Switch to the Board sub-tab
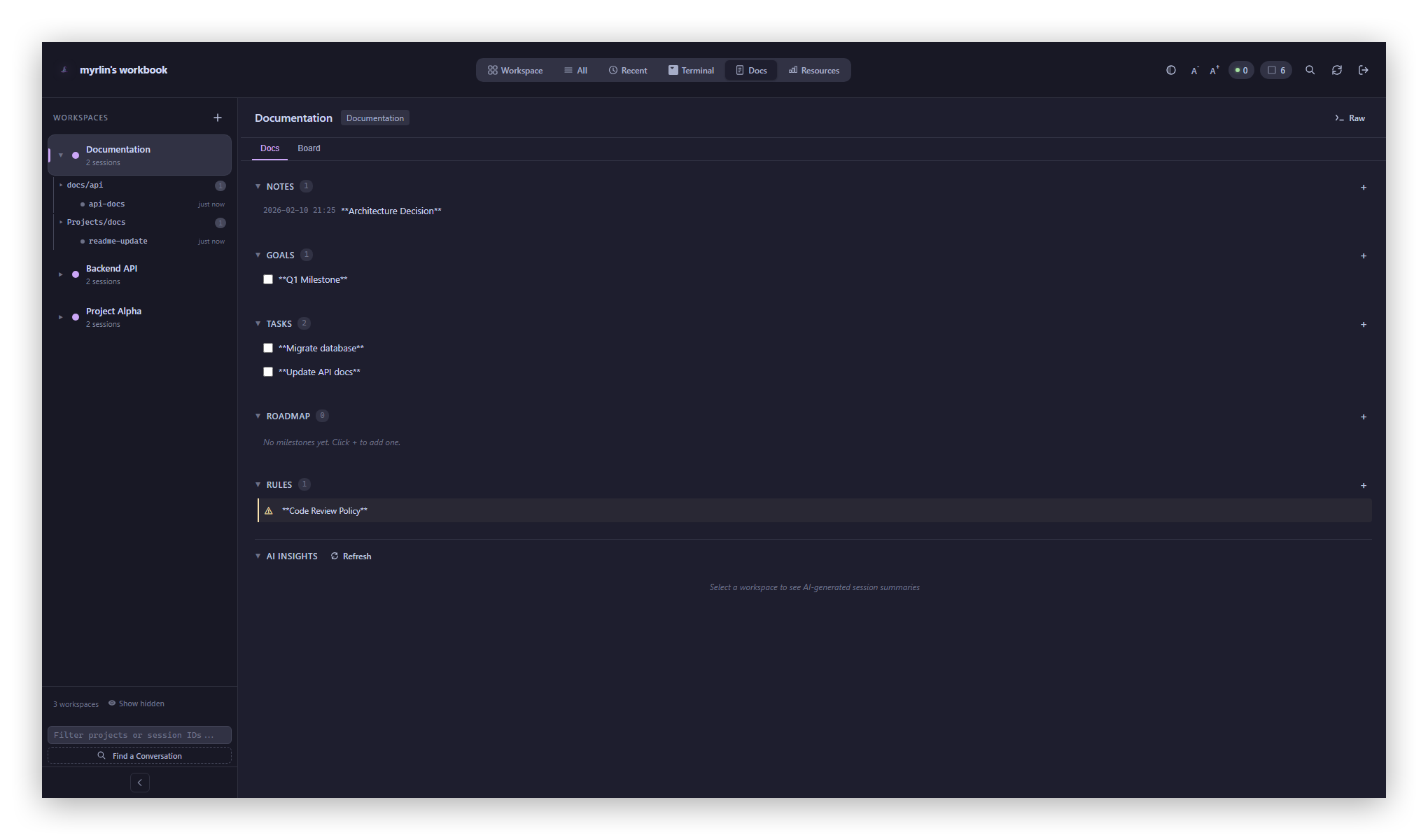The height and width of the screenshot is (840, 1428). tap(309, 148)
